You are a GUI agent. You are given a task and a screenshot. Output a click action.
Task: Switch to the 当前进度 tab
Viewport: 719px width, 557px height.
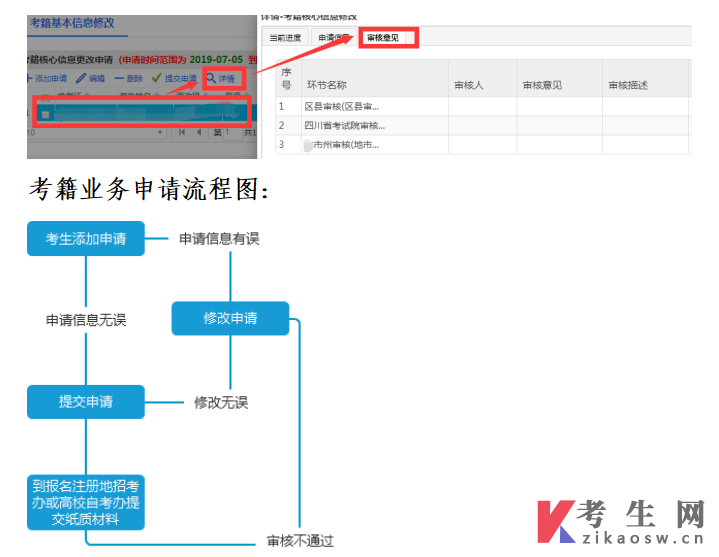coord(285,38)
